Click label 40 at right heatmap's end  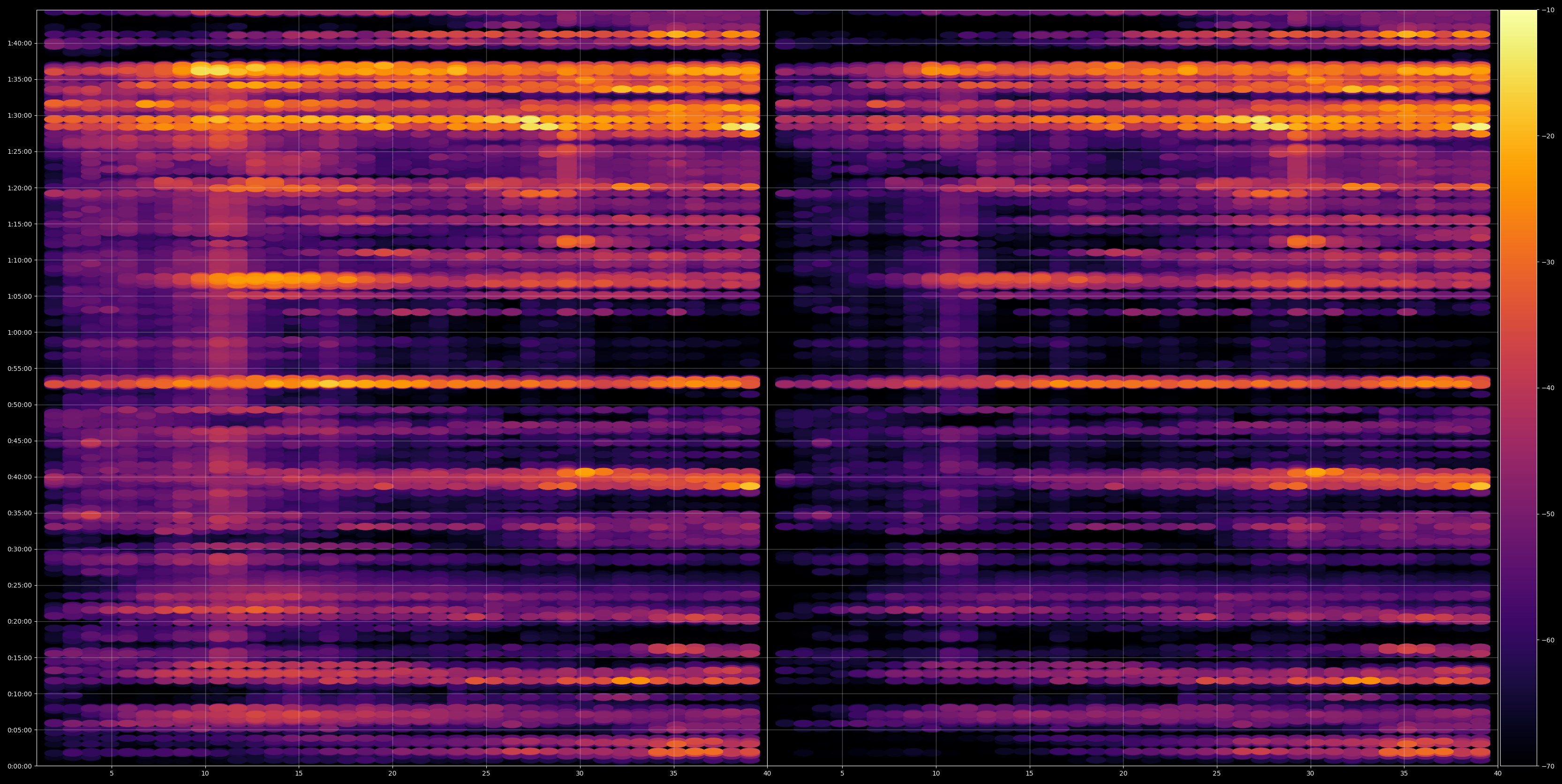(1498, 774)
